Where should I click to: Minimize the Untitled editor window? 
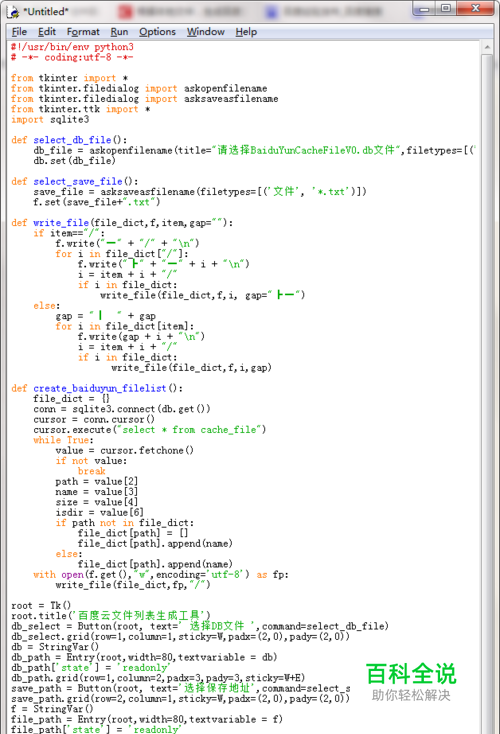pos(425,8)
